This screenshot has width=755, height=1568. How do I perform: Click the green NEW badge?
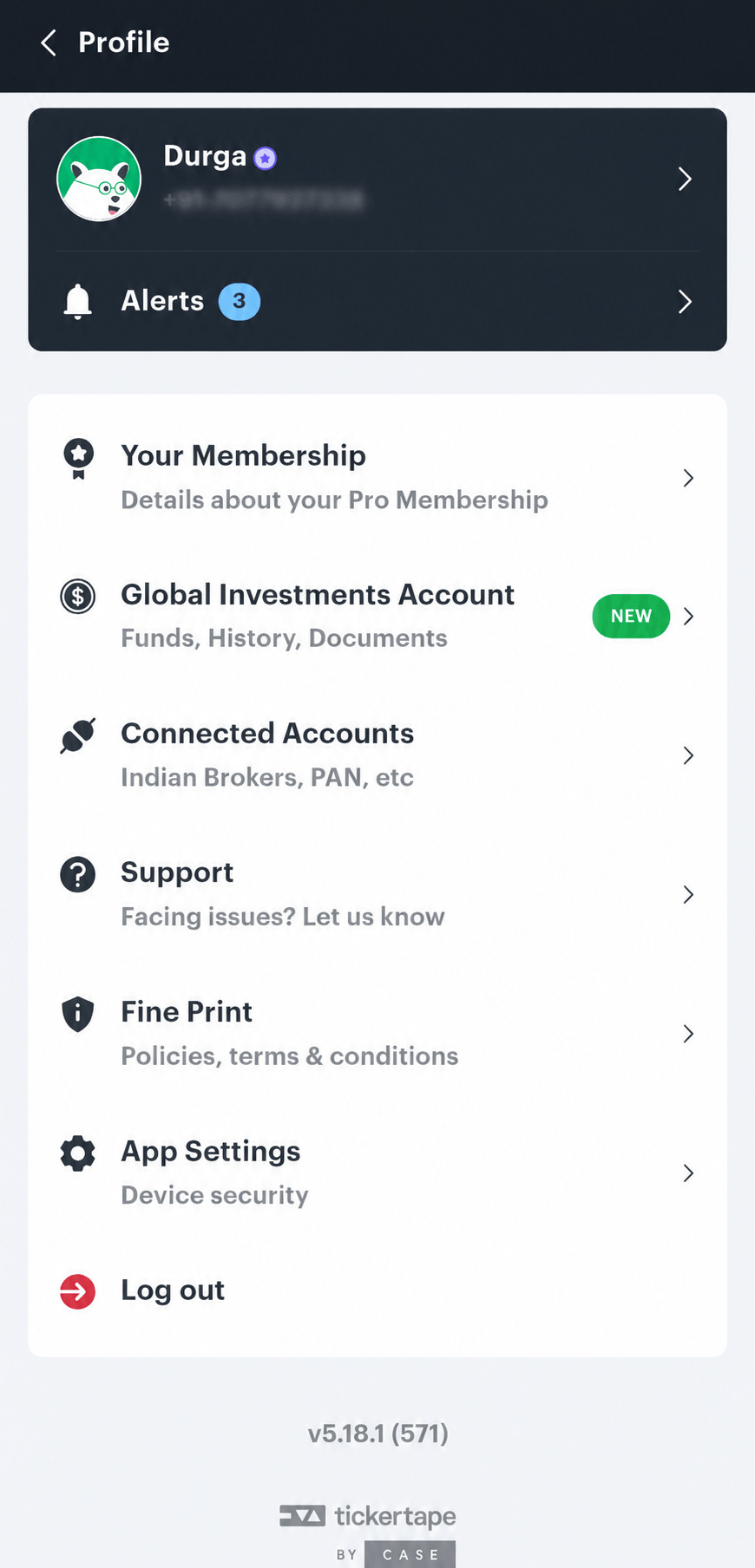(631, 617)
